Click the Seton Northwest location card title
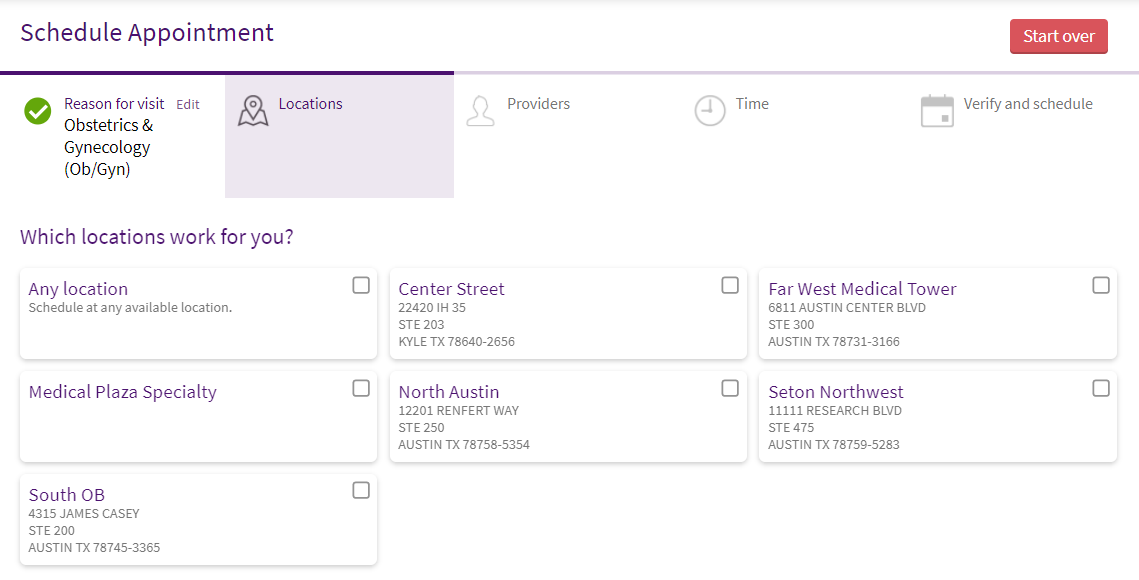Image resolution: width=1139 pixels, height=580 pixels. pyautogui.click(x=836, y=392)
